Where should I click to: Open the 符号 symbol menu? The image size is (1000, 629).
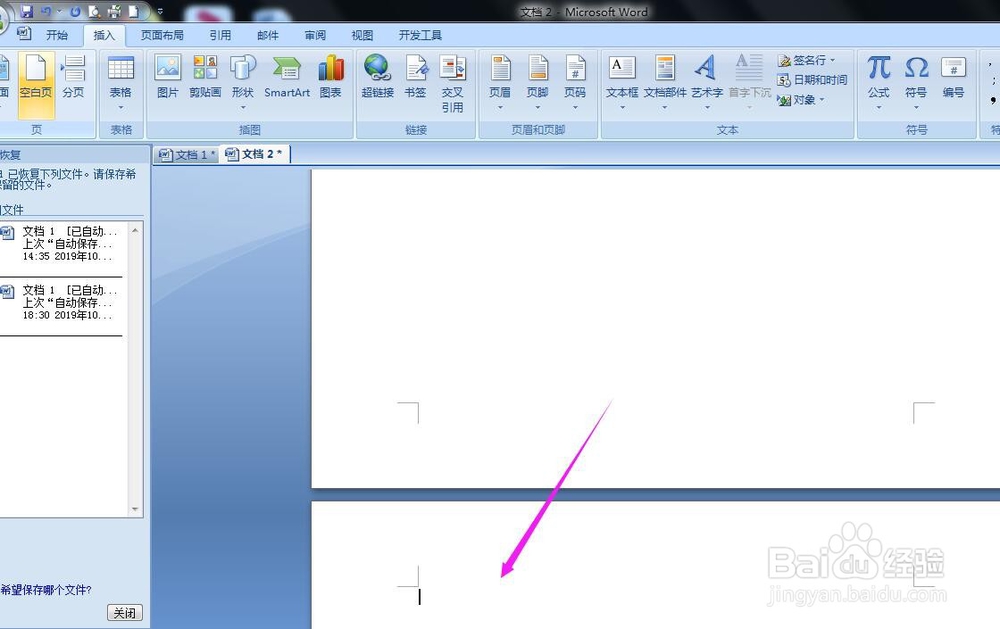click(x=916, y=82)
